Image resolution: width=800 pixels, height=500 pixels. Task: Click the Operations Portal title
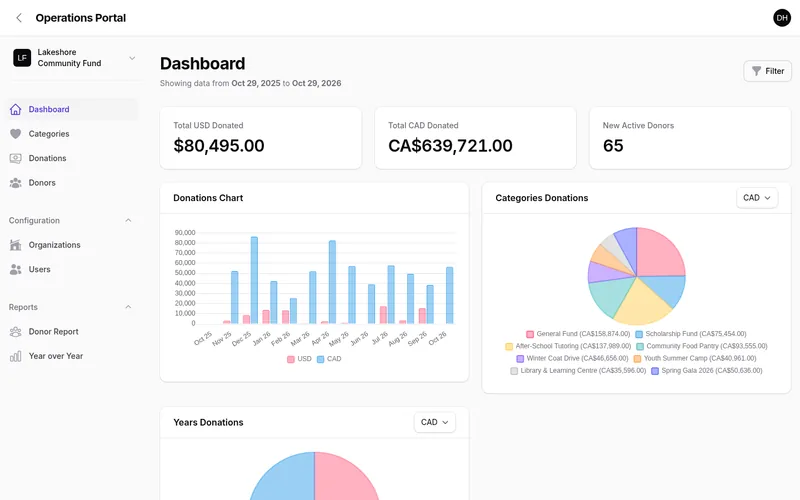point(81,18)
